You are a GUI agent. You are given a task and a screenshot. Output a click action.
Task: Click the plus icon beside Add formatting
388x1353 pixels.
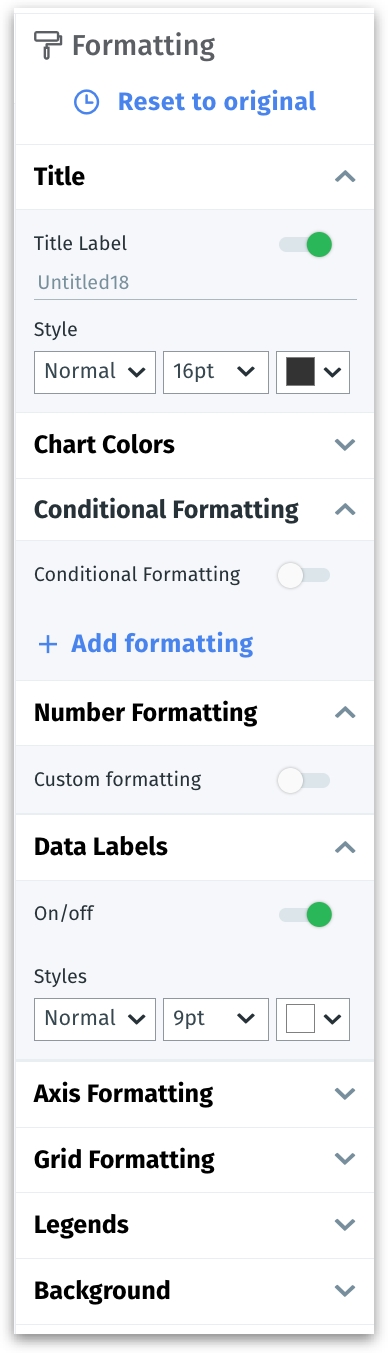point(47,644)
